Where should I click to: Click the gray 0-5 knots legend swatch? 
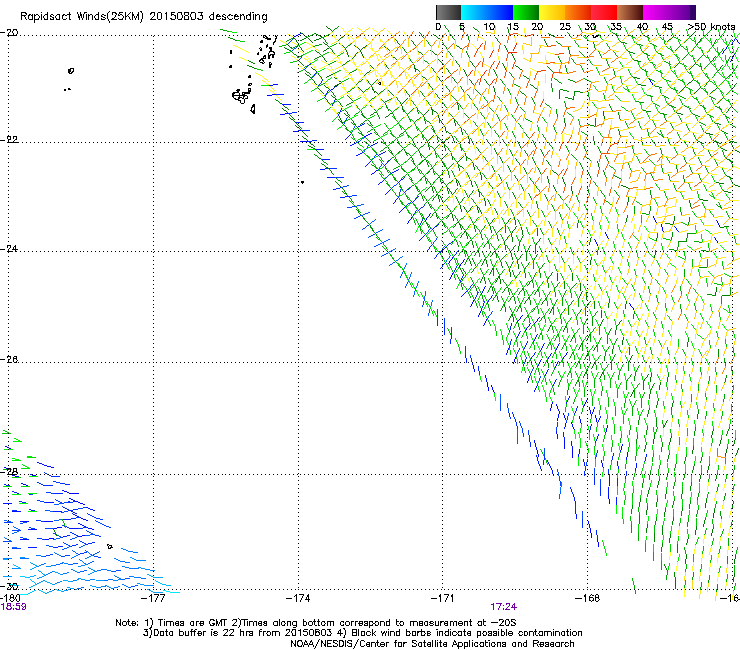click(448, 12)
